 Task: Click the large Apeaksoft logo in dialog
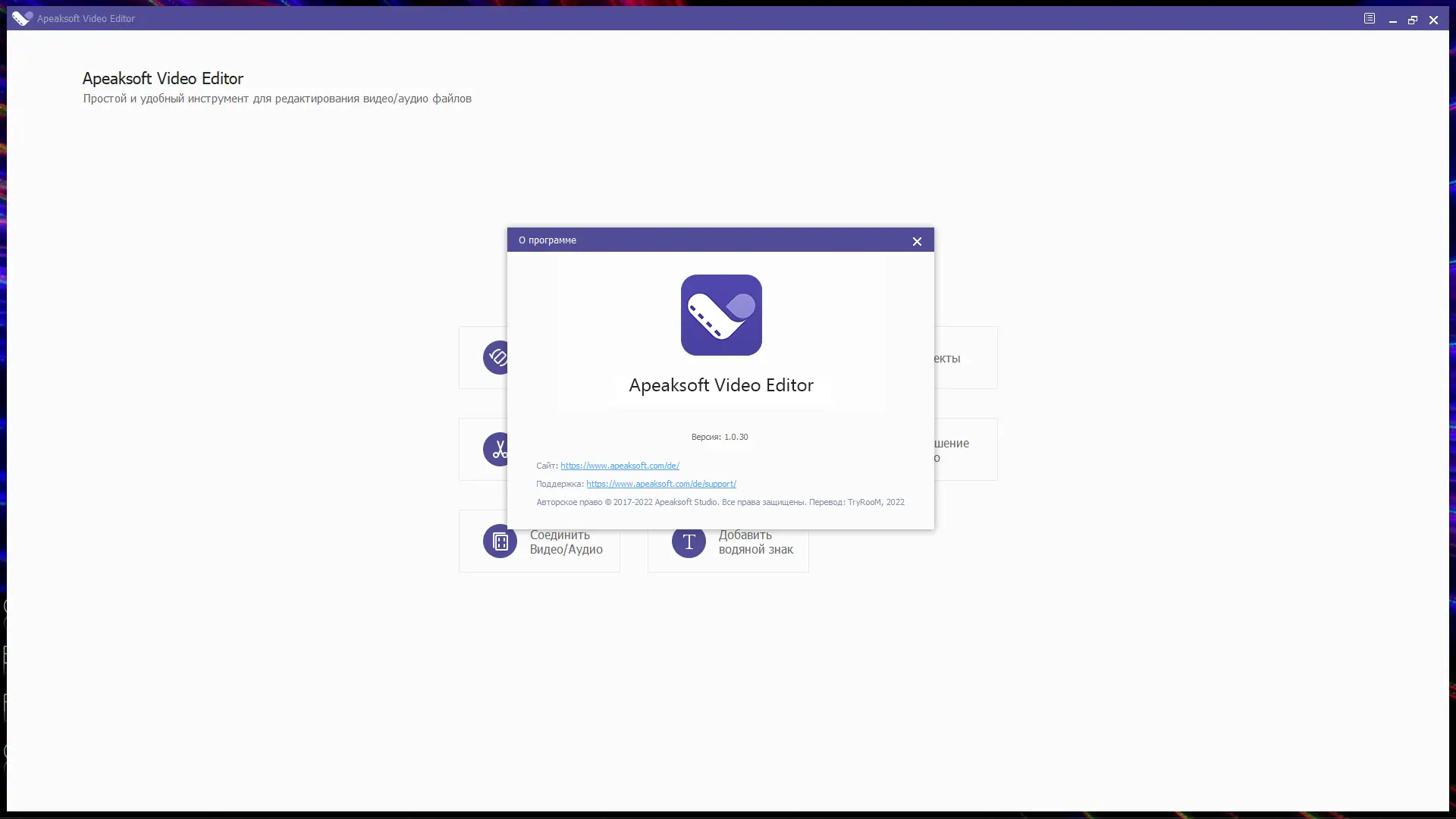coord(721,315)
